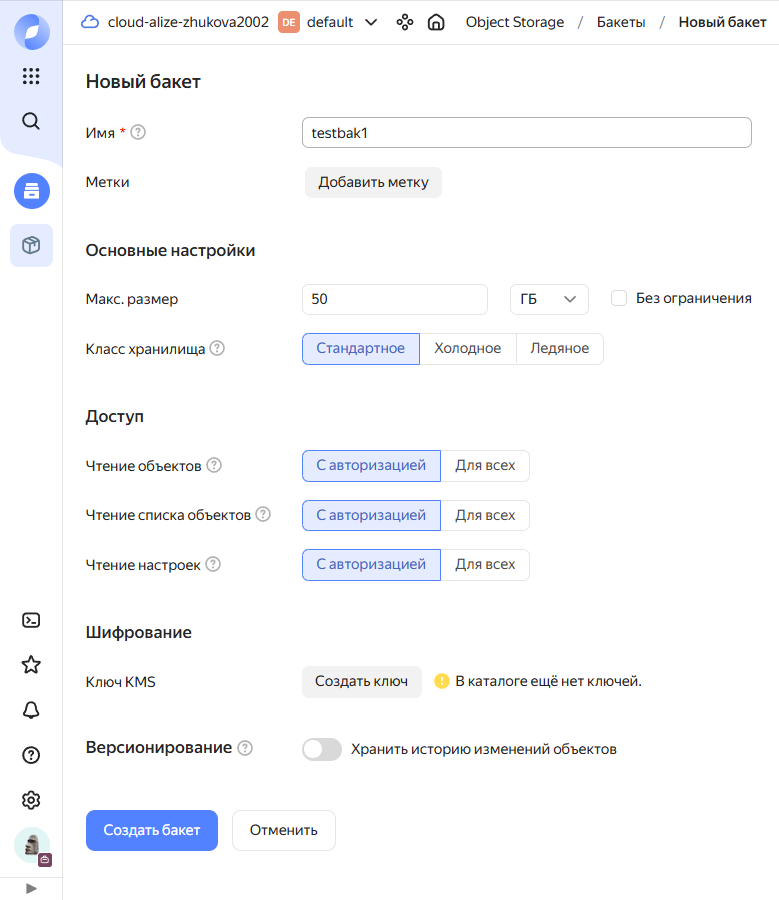Open settings gear in sidebar
The image size is (779, 900).
pos(31,800)
